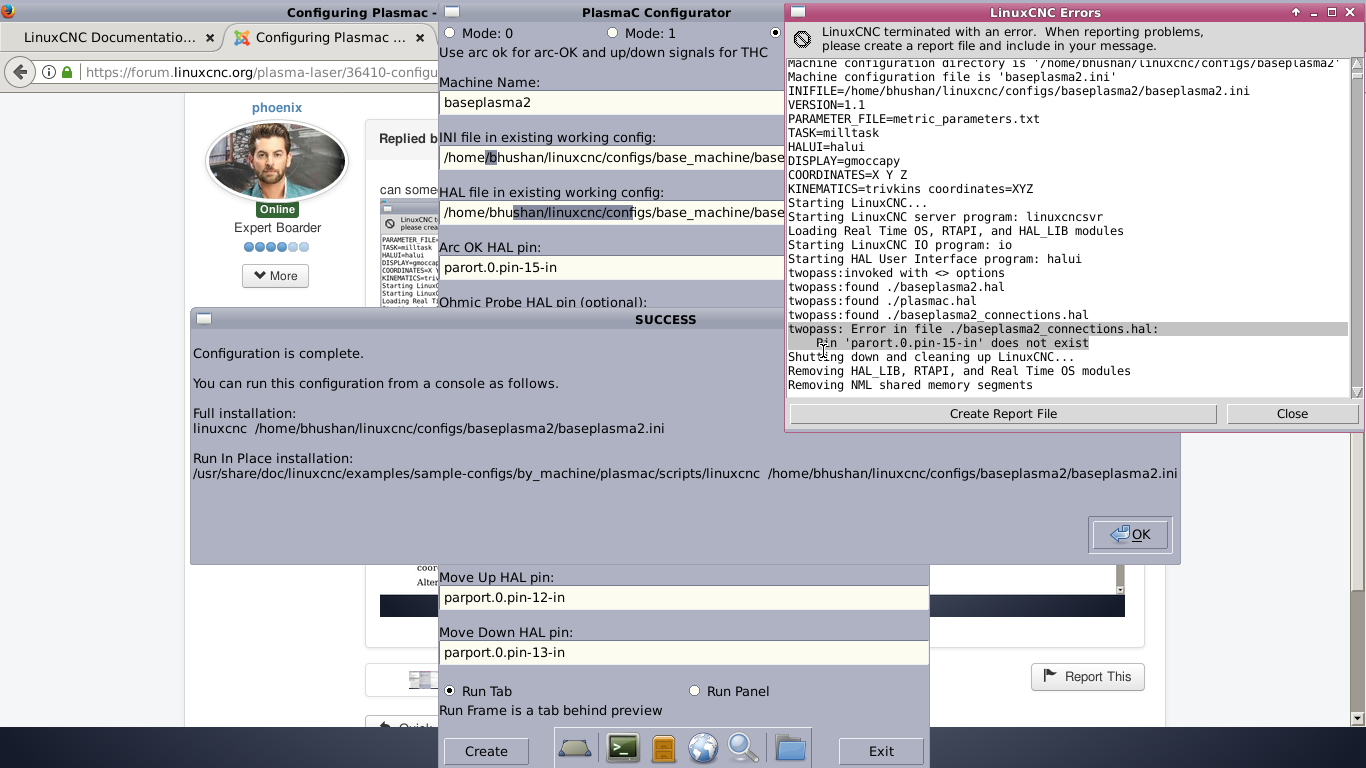
Task: Select the Run Panel radio button
Action: [x=695, y=691]
